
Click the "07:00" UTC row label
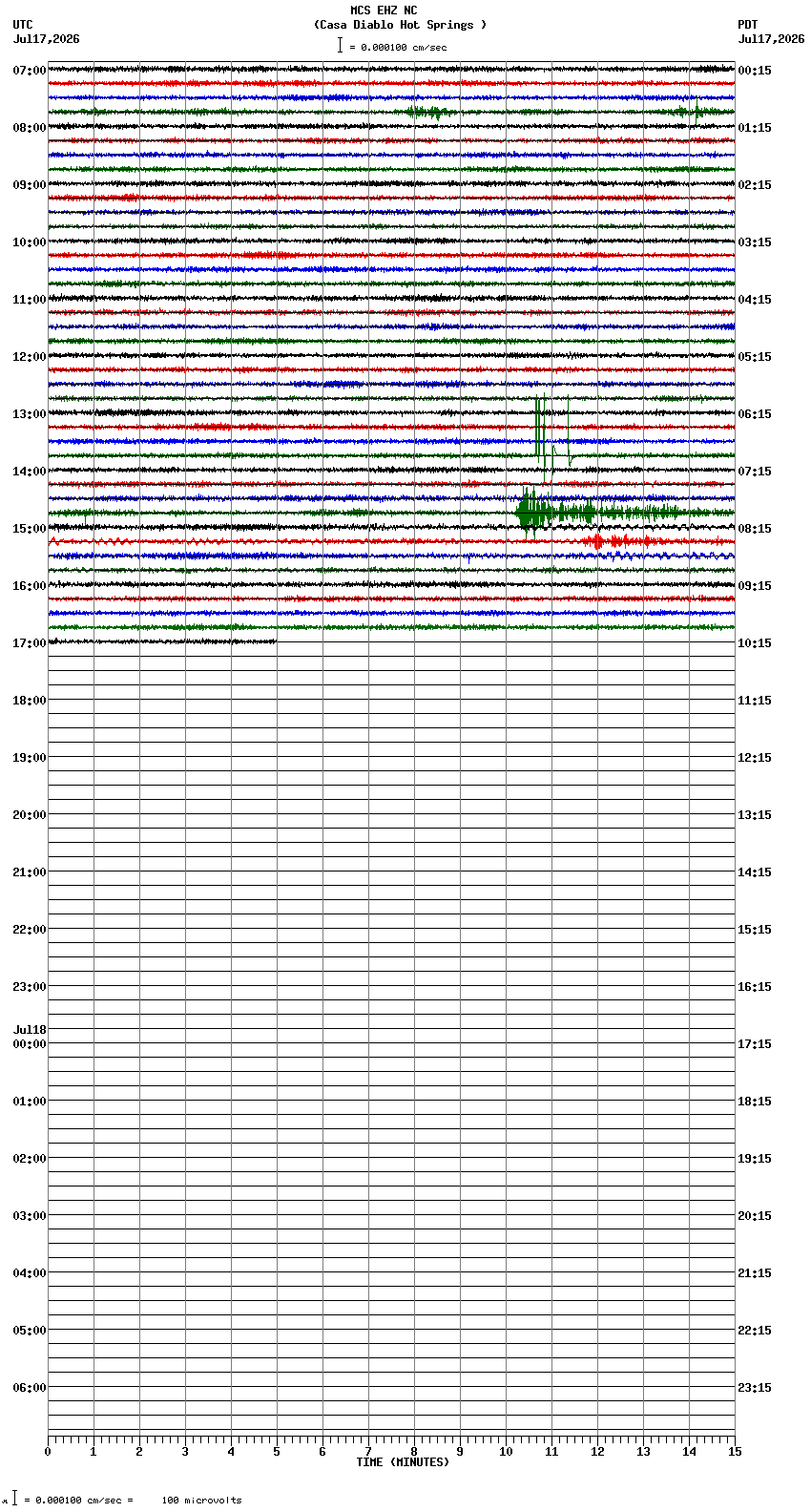coord(30,71)
